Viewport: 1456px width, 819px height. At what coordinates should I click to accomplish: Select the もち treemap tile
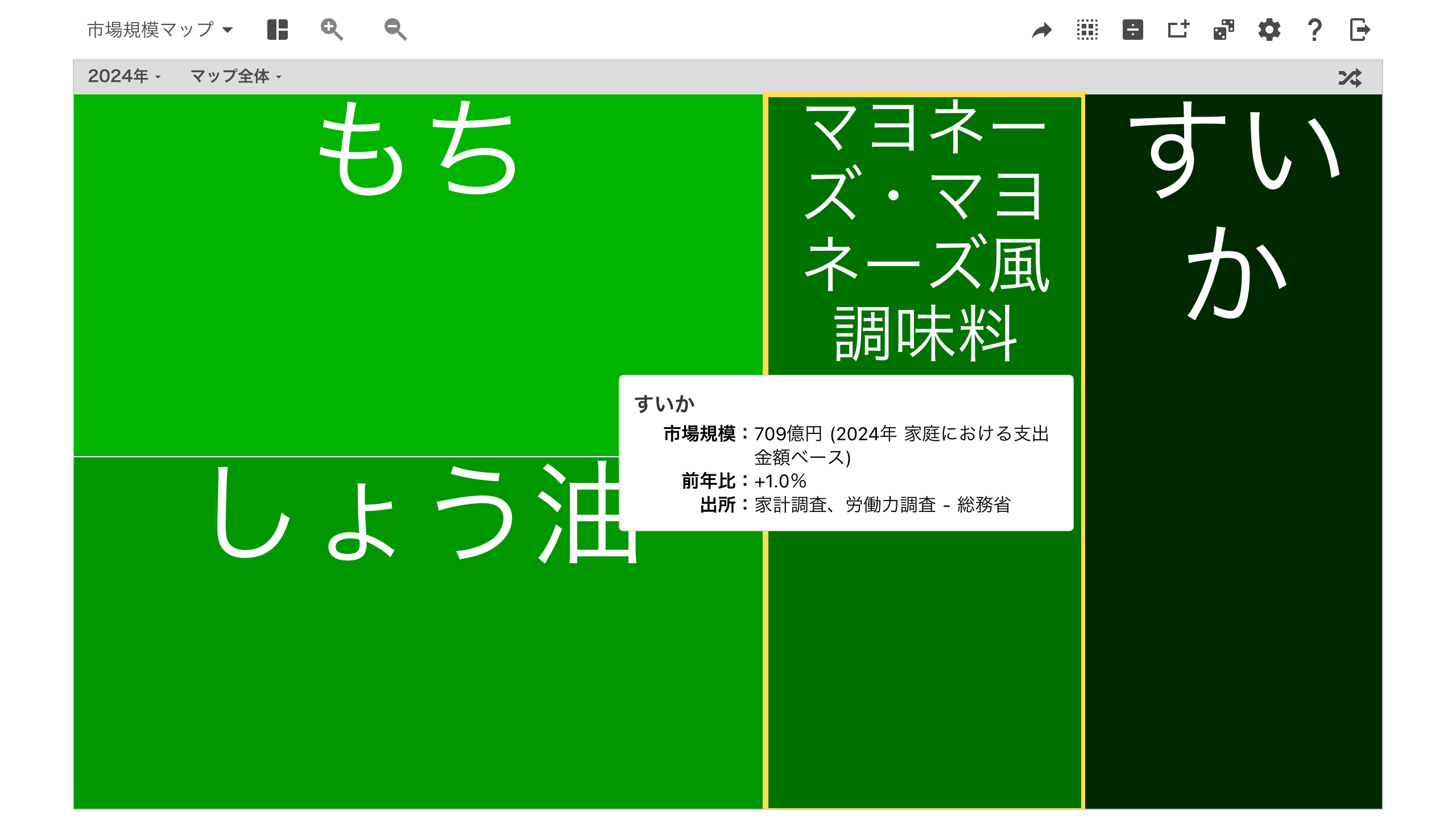(x=418, y=275)
